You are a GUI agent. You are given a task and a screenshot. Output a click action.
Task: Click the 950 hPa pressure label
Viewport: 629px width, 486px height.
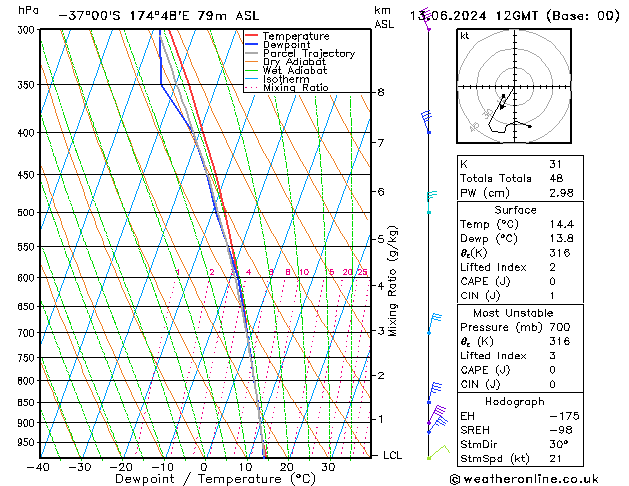28,442
